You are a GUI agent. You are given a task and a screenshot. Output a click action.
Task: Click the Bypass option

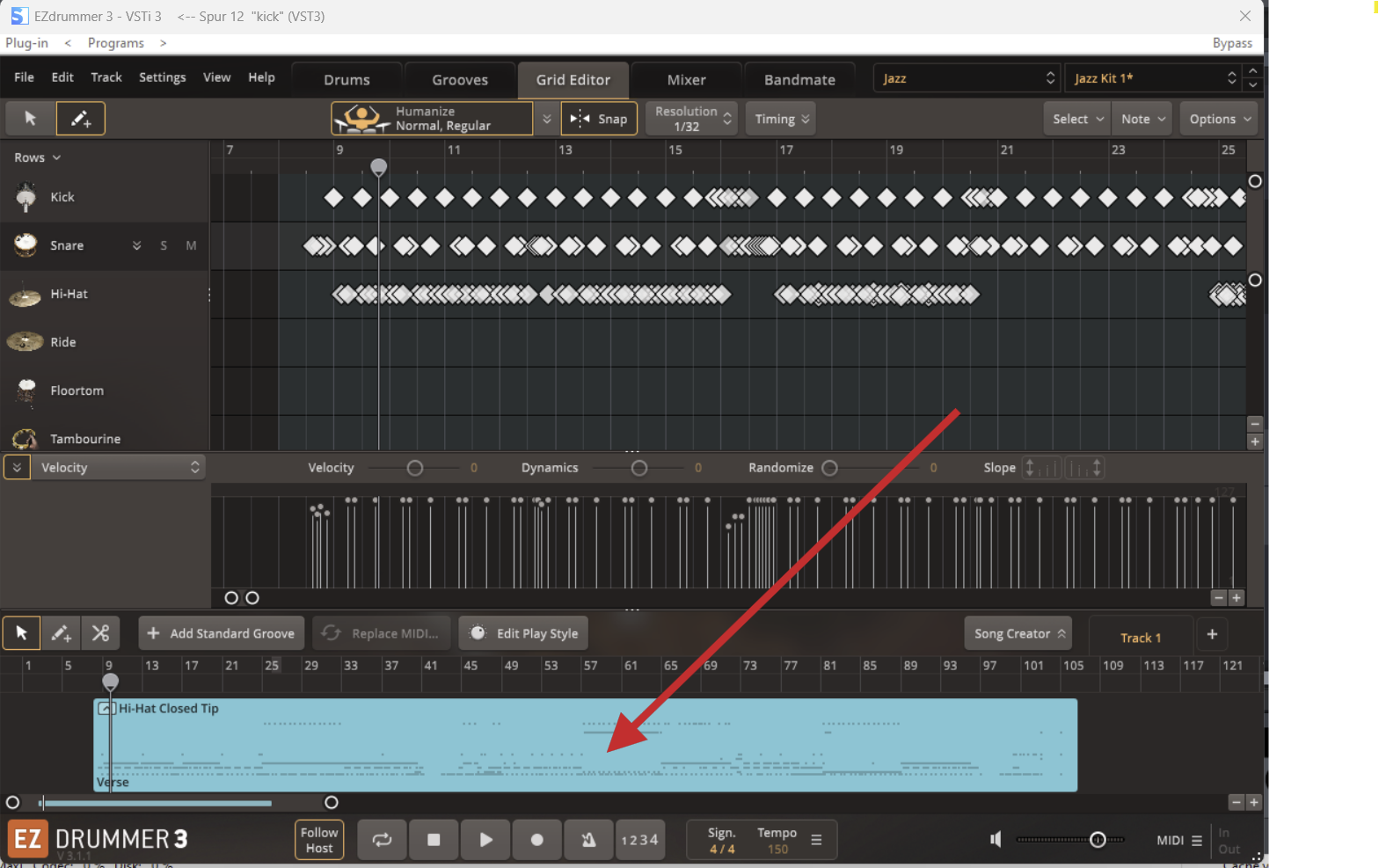[1232, 43]
